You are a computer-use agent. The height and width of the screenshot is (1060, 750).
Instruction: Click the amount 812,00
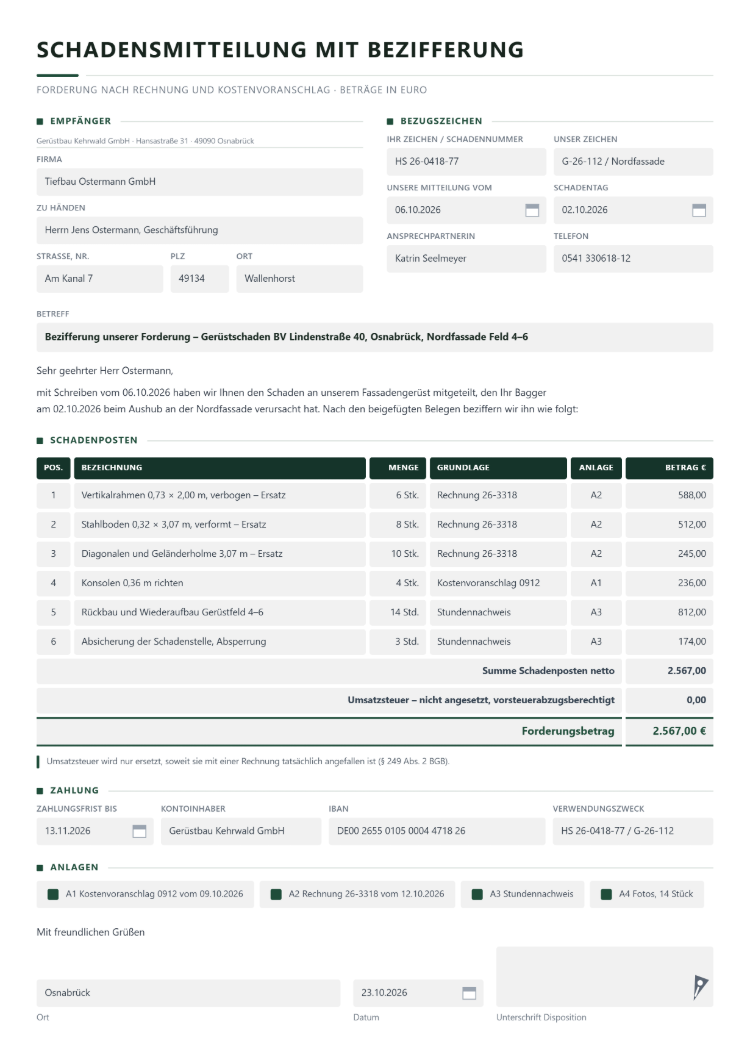[x=669, y=612]
